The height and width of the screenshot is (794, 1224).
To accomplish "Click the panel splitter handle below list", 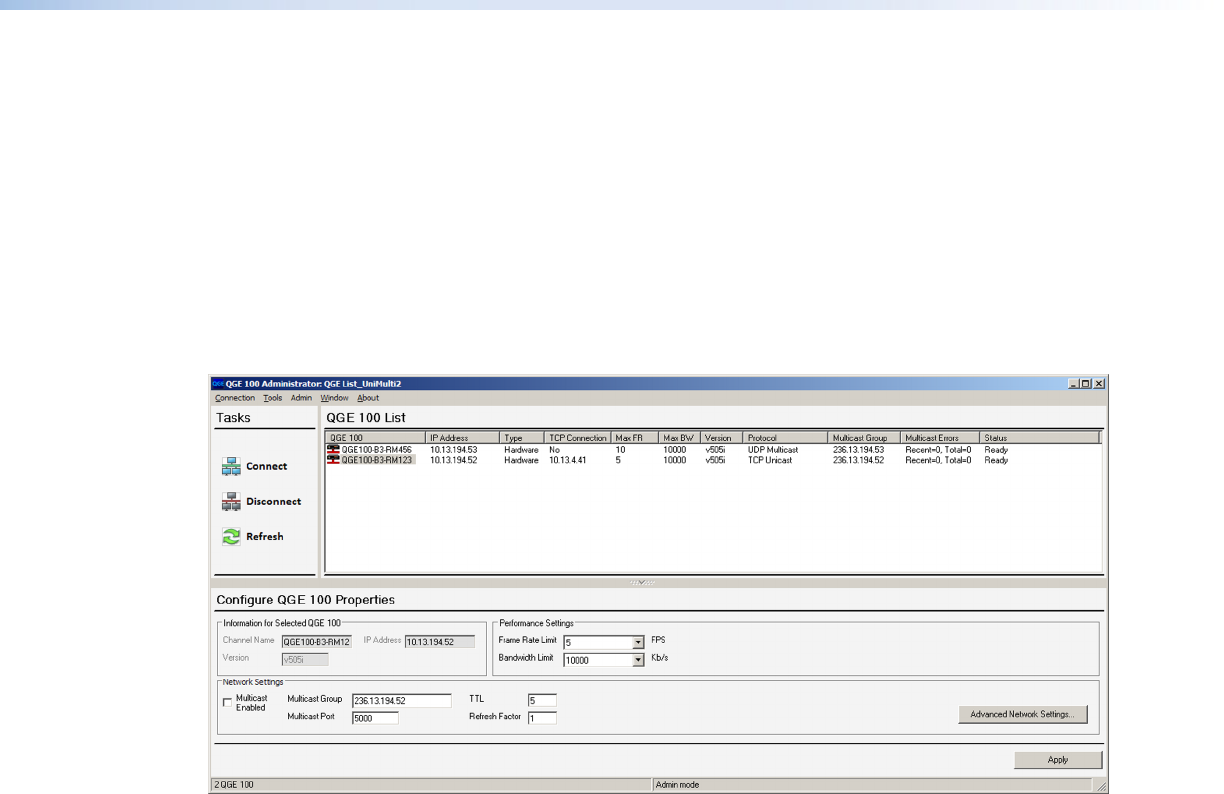I will click(x=640, y=582).
